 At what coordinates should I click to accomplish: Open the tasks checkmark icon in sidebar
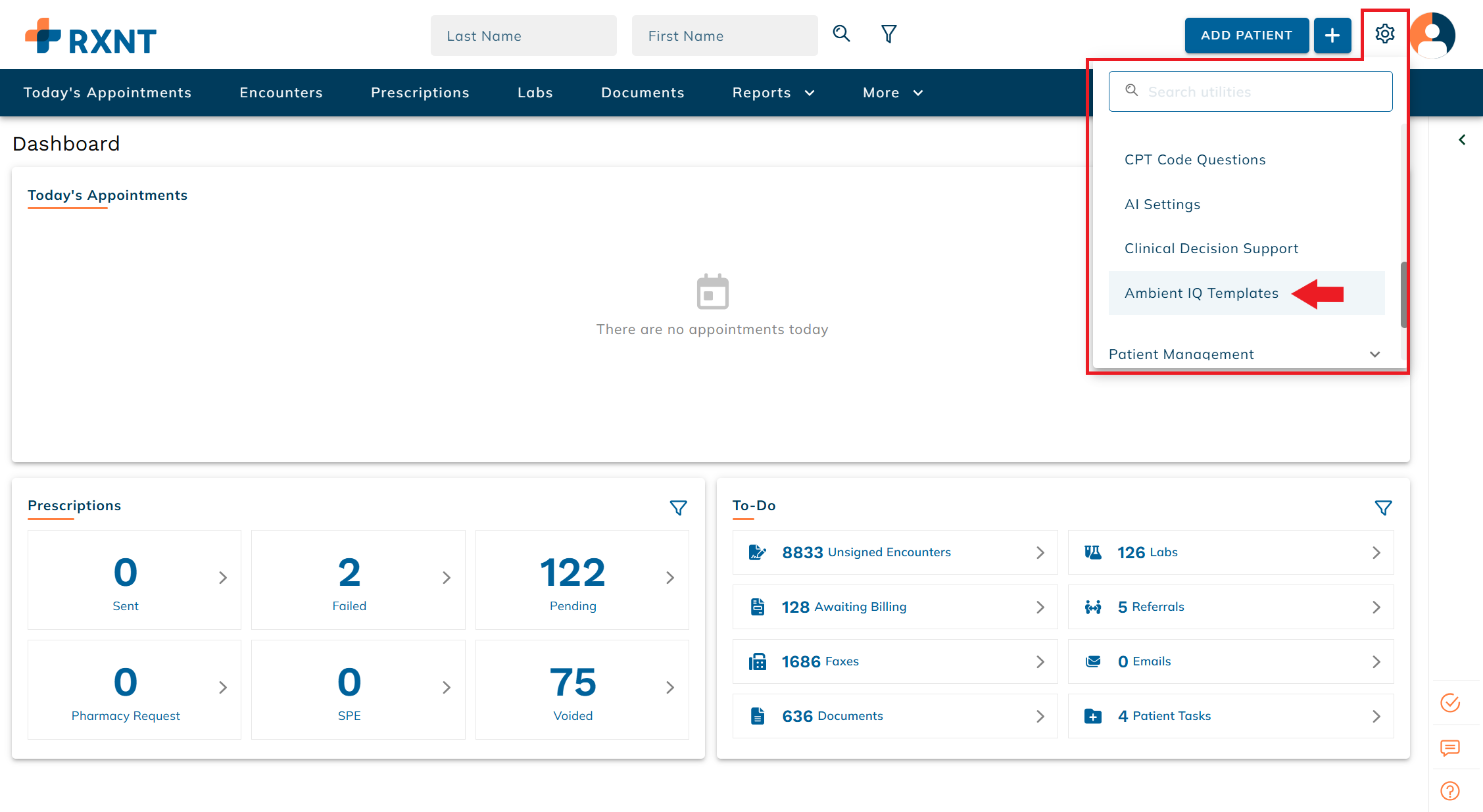(x=1449, y=703)
